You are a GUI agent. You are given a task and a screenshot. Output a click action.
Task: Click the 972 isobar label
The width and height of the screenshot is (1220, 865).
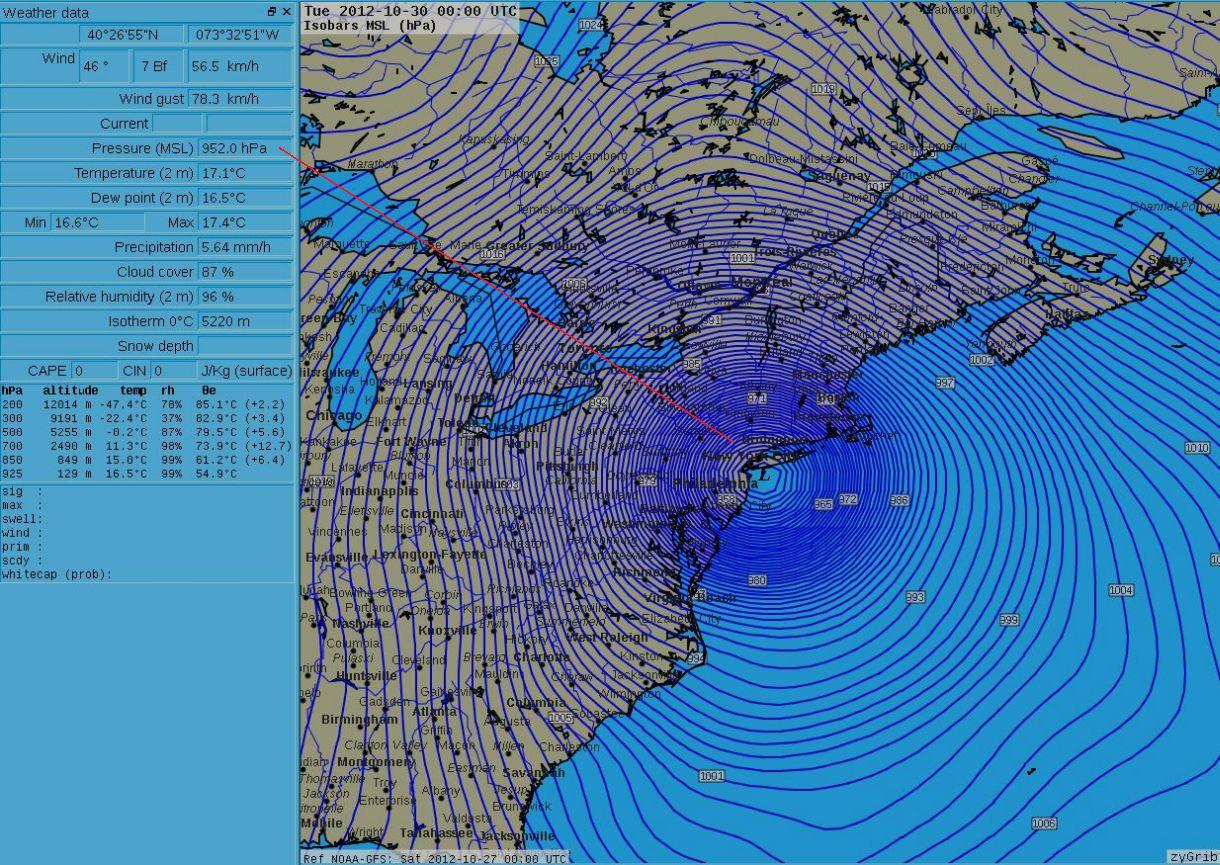pos(848,499)
